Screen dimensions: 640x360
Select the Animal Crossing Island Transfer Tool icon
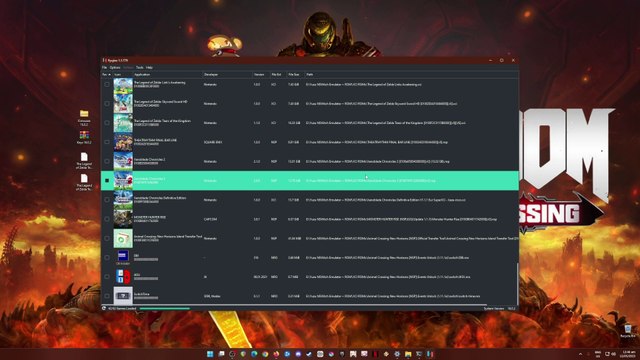pyautogui.click(x=123, y=238)
